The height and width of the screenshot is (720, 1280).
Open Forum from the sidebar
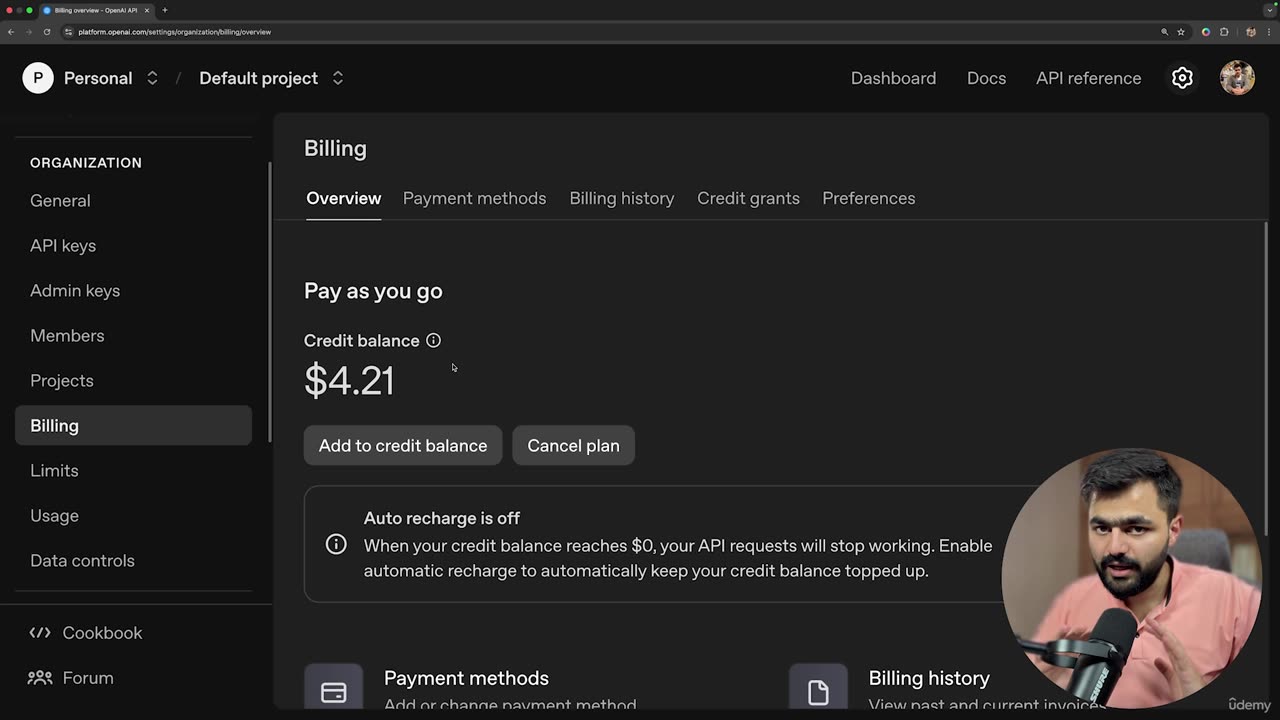click(71, 678)
